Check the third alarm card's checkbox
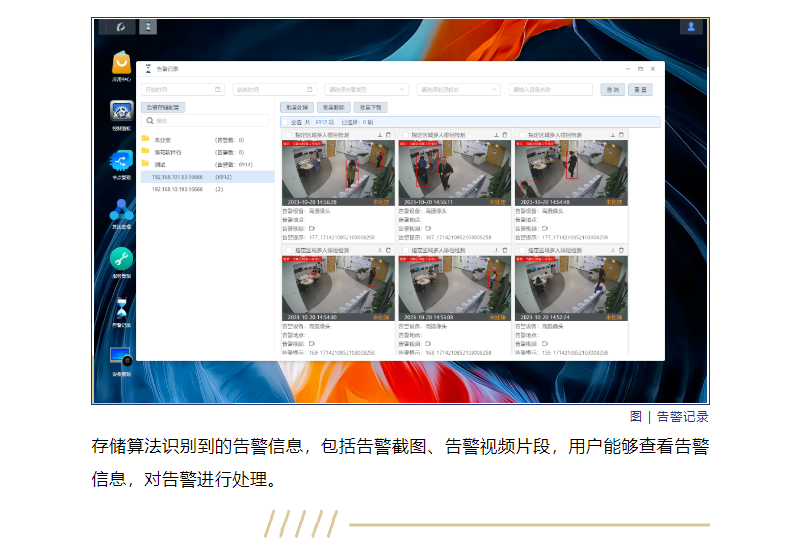This screenshot has height=556, width=800. [520, 134]
